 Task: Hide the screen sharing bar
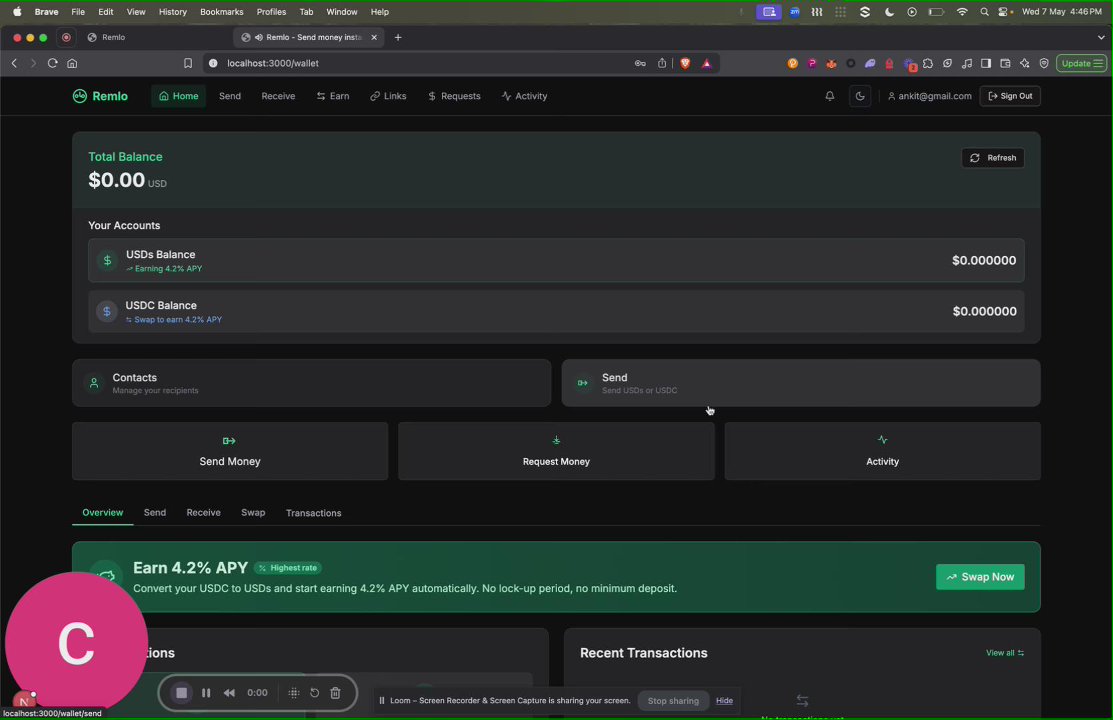tap(724, 701)
